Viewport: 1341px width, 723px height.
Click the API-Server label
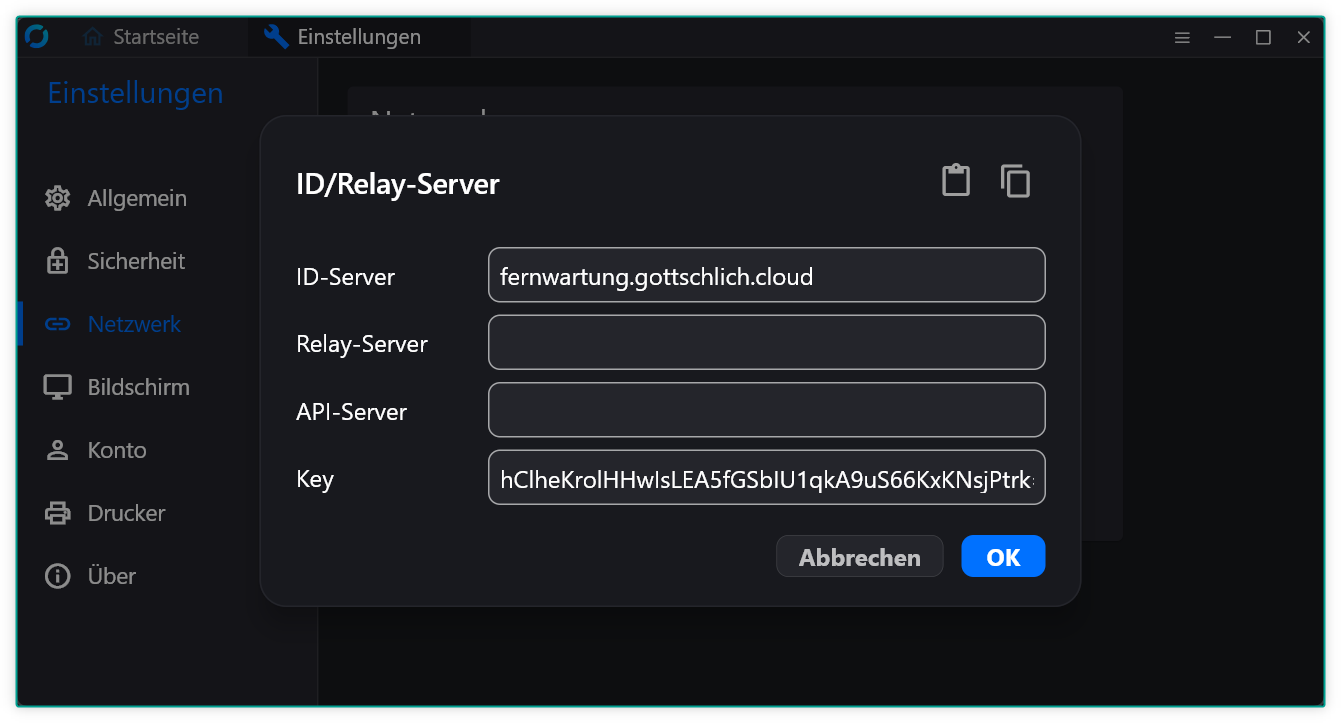pyautogui.click(x=352, y=412)
